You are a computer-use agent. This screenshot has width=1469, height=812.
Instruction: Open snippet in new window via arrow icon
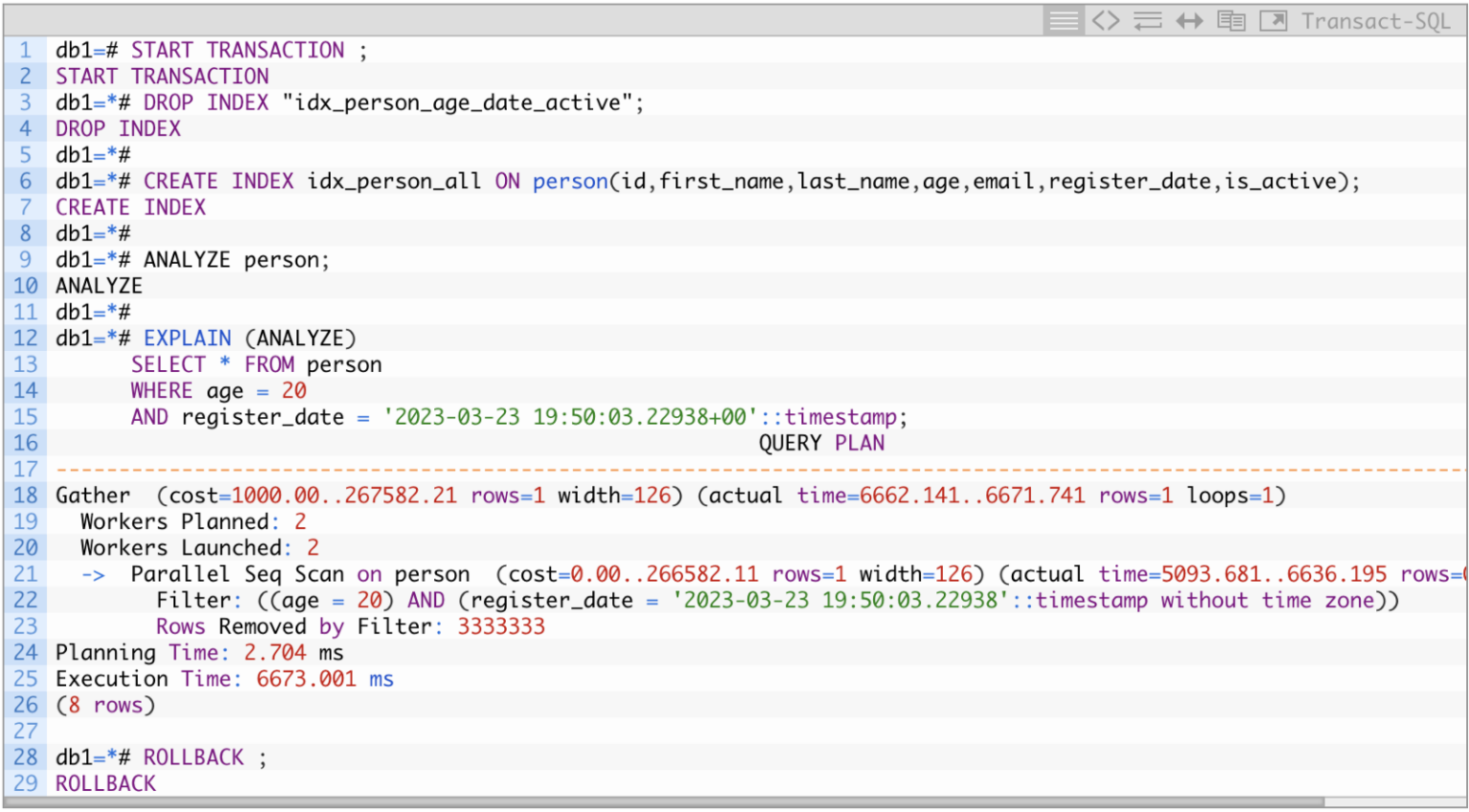pos(1273,20)
